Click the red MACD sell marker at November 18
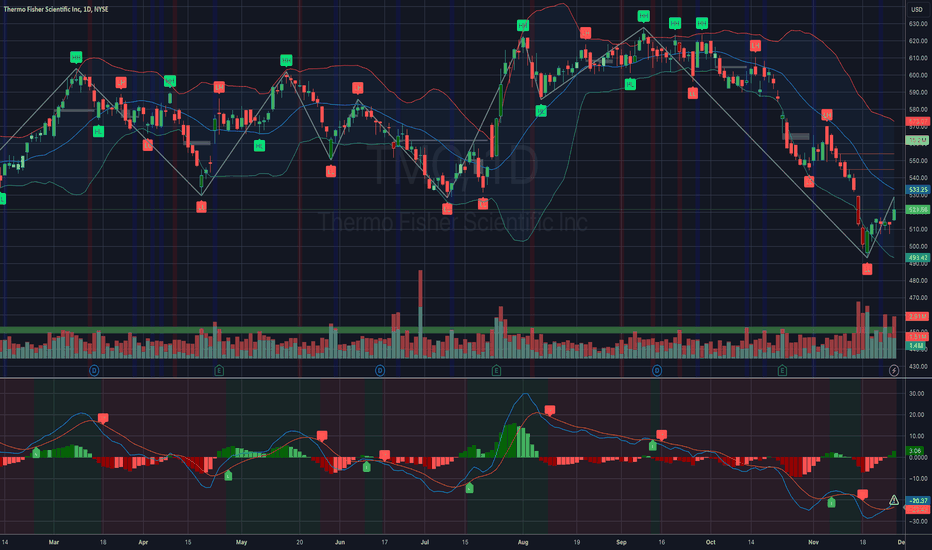 [x=862, y=494]
